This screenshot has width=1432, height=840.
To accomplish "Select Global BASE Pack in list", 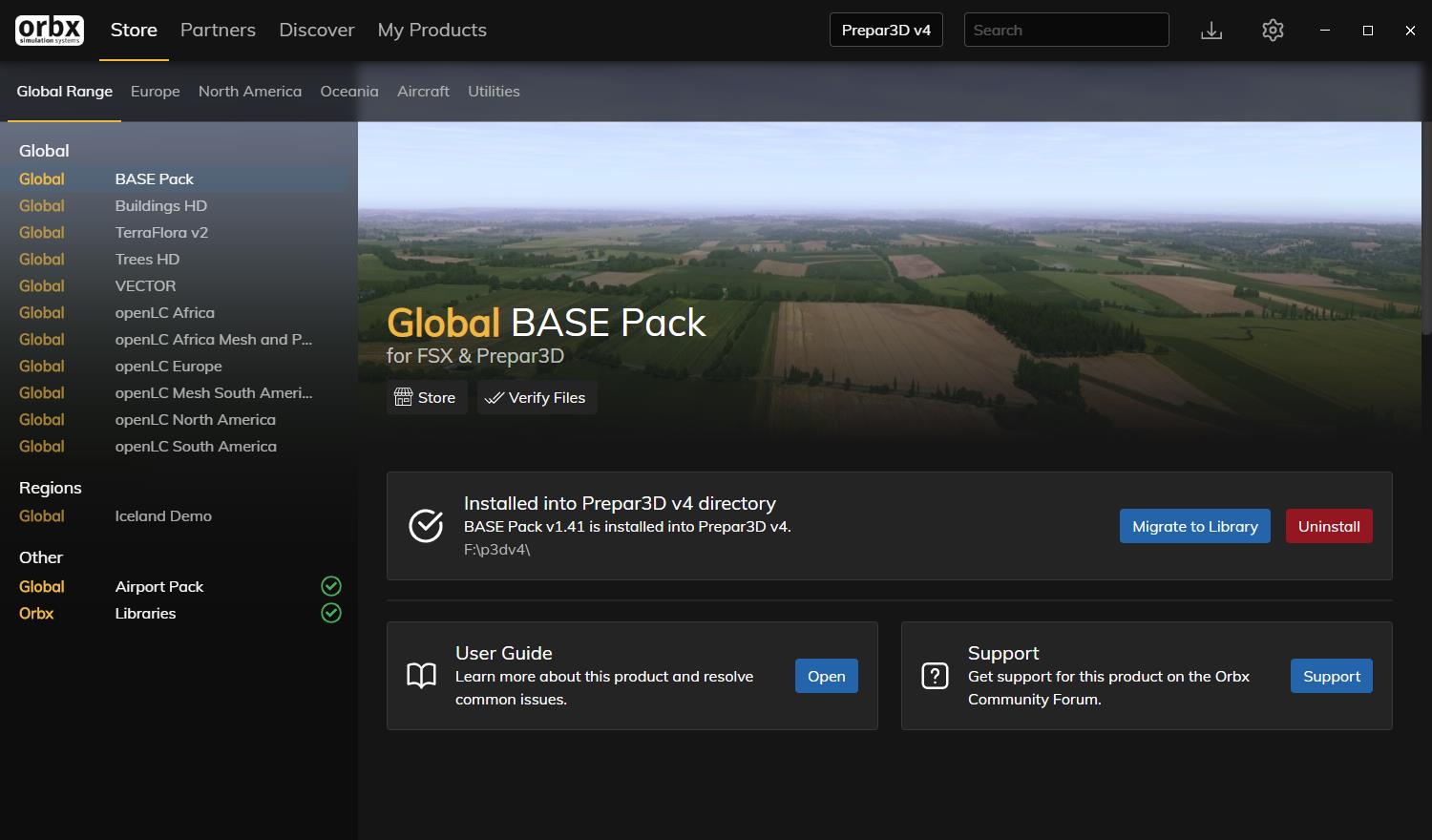I will tap(179, 178).
